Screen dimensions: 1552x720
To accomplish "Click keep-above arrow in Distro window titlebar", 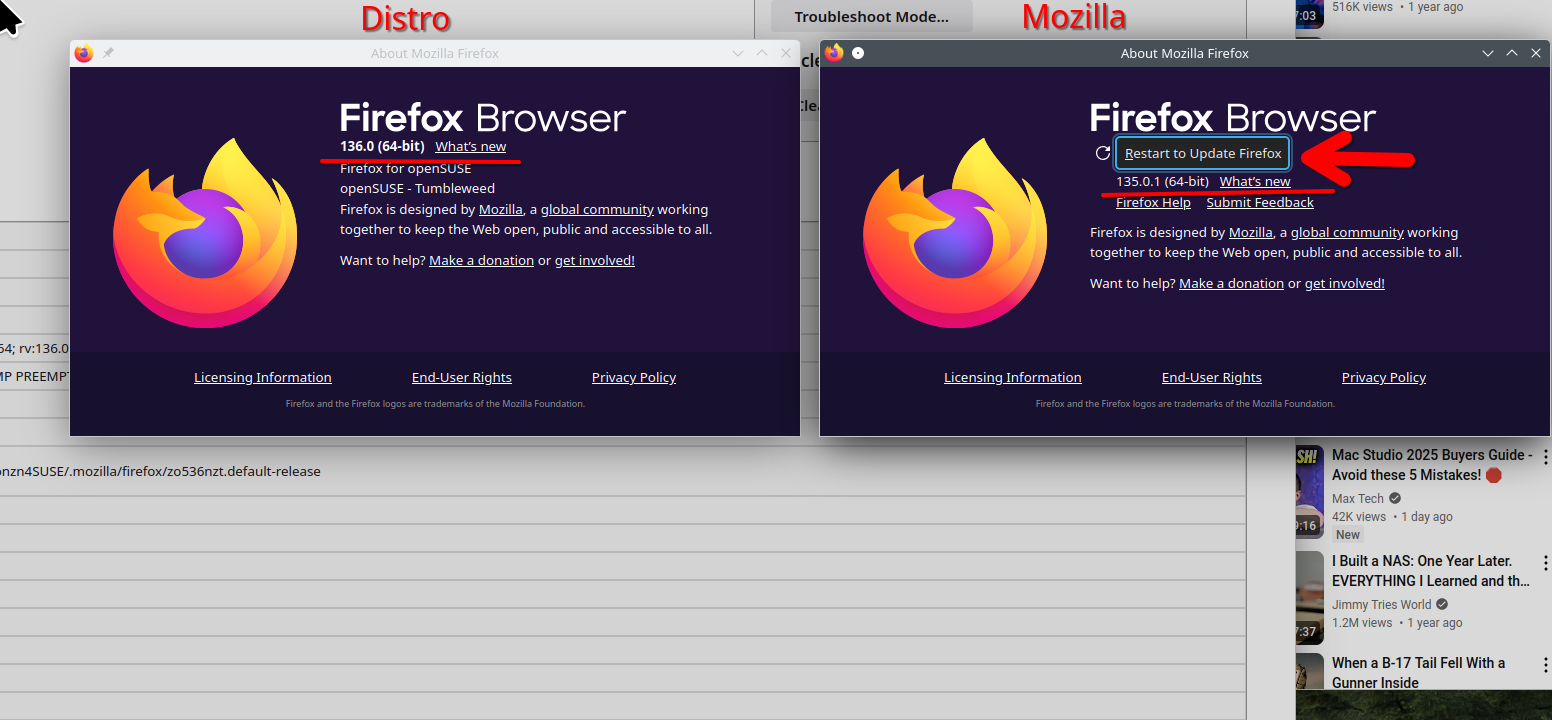I will [762, 53].
